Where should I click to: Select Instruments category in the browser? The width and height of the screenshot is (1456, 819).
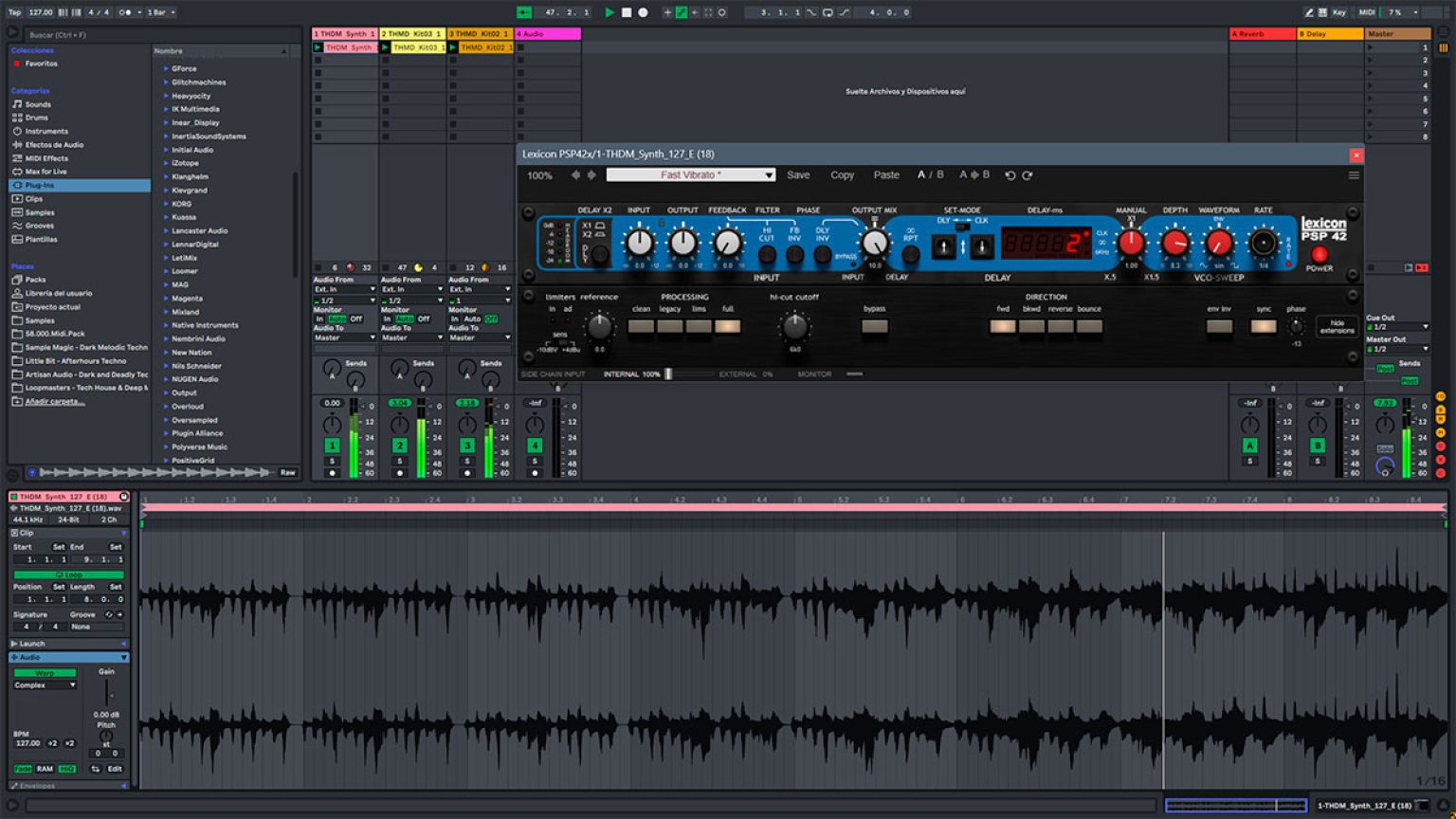click(46, 131)
